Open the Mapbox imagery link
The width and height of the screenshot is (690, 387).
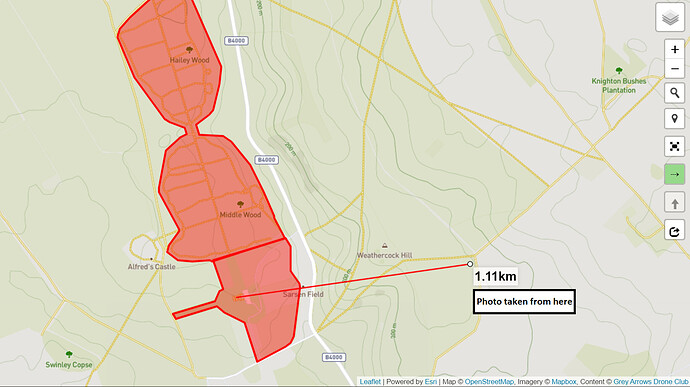pyautogui.click(x=564, y=382)
